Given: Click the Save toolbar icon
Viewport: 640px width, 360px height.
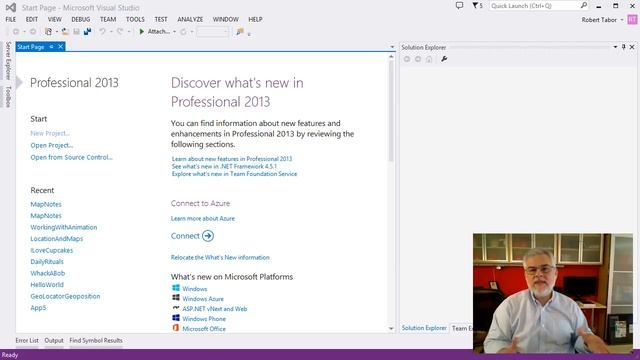Looking at the screenshot, I should [76, 31].
